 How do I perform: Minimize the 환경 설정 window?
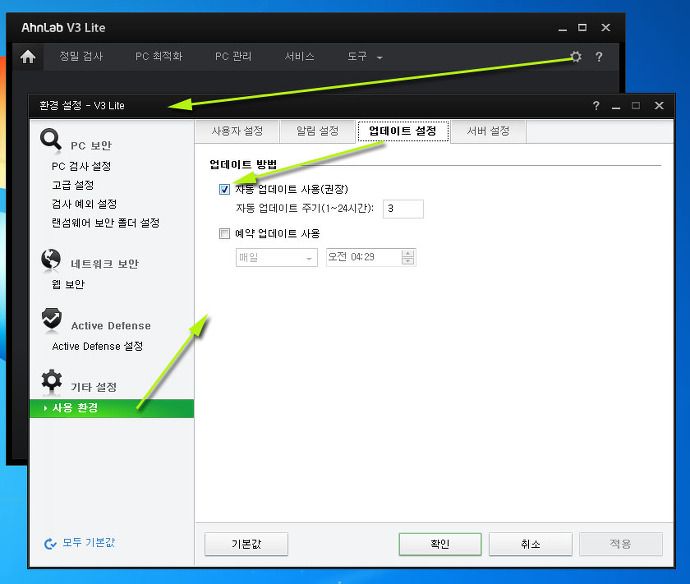coord(616,106)
